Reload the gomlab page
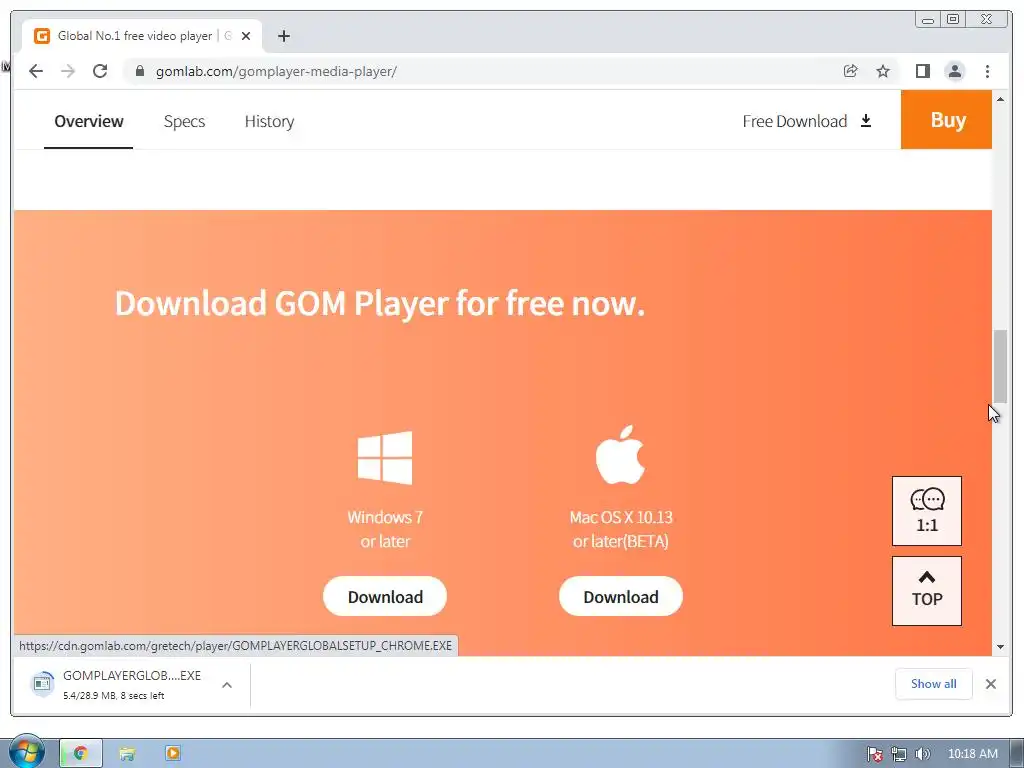Viewport: 1024px width, 768px height. point(100,71)
